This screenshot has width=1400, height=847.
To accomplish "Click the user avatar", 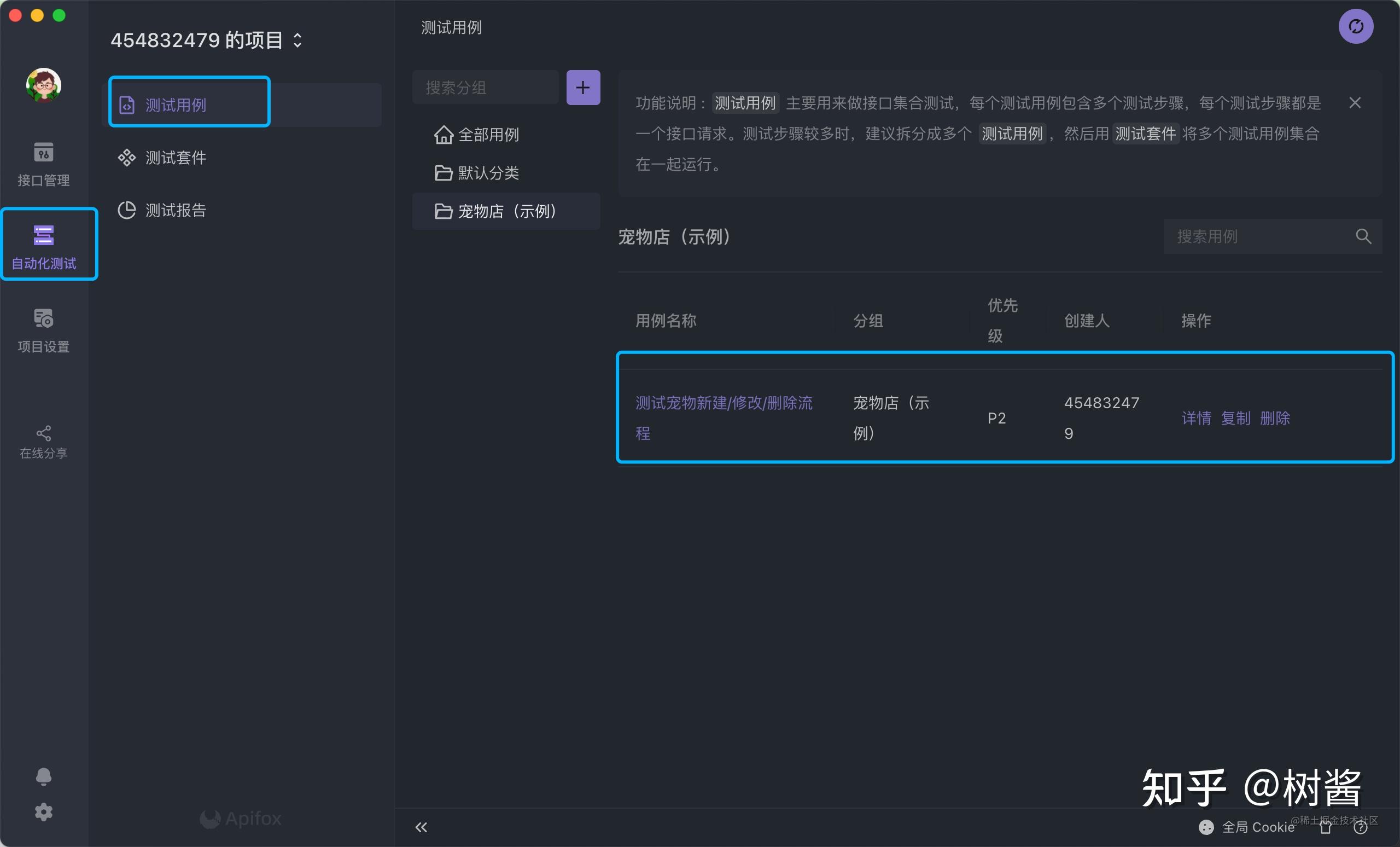I will (44, 85).
